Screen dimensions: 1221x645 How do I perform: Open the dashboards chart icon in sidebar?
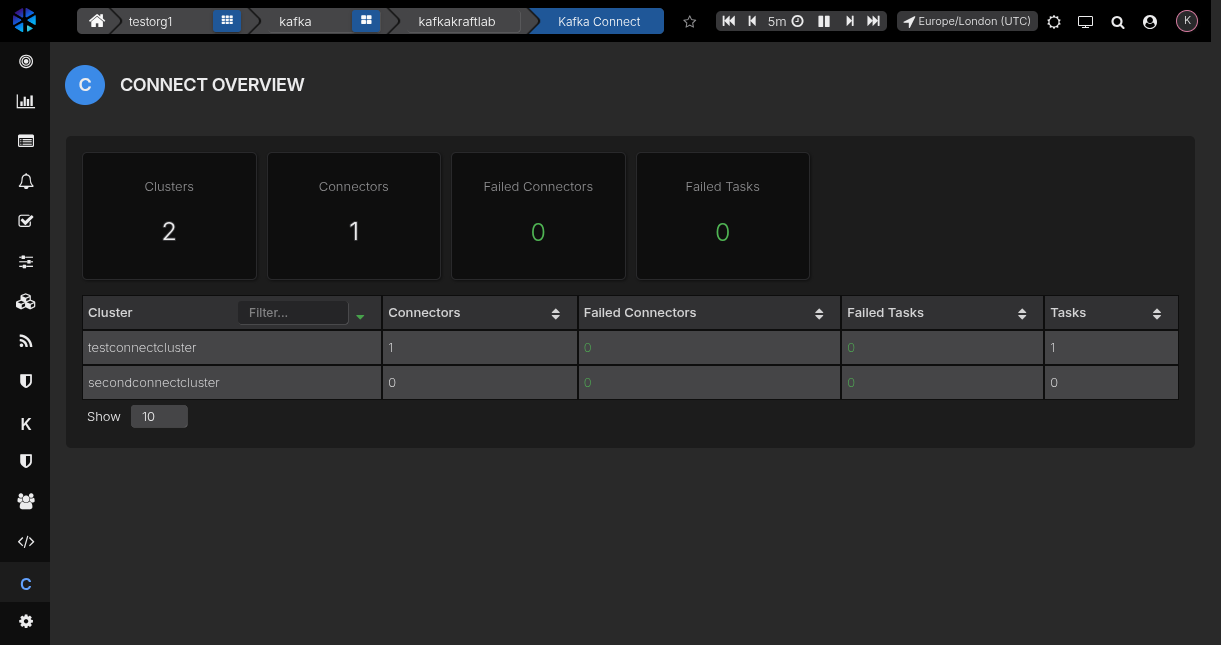[x=26, y=101]
